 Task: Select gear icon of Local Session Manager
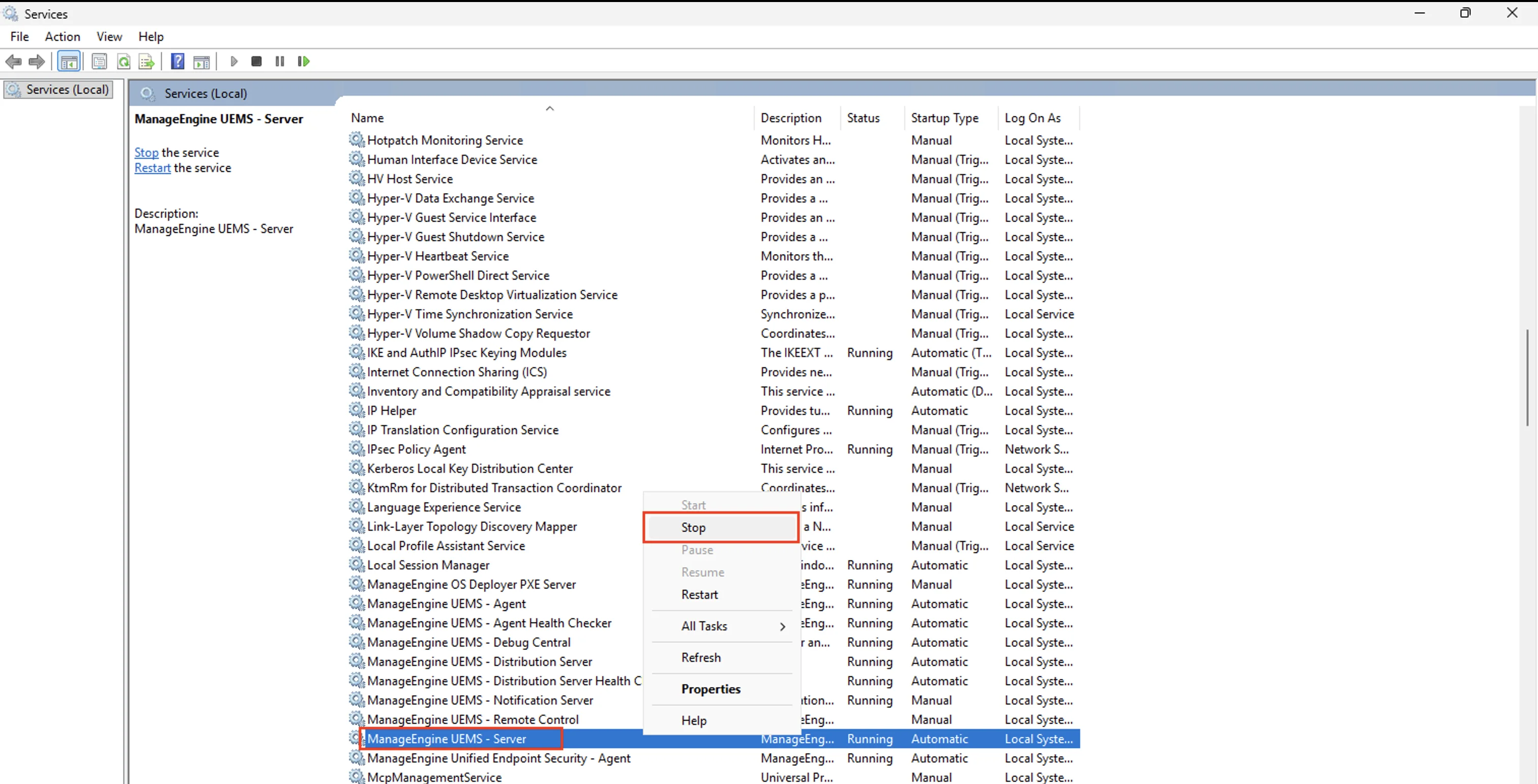[357, 564]
